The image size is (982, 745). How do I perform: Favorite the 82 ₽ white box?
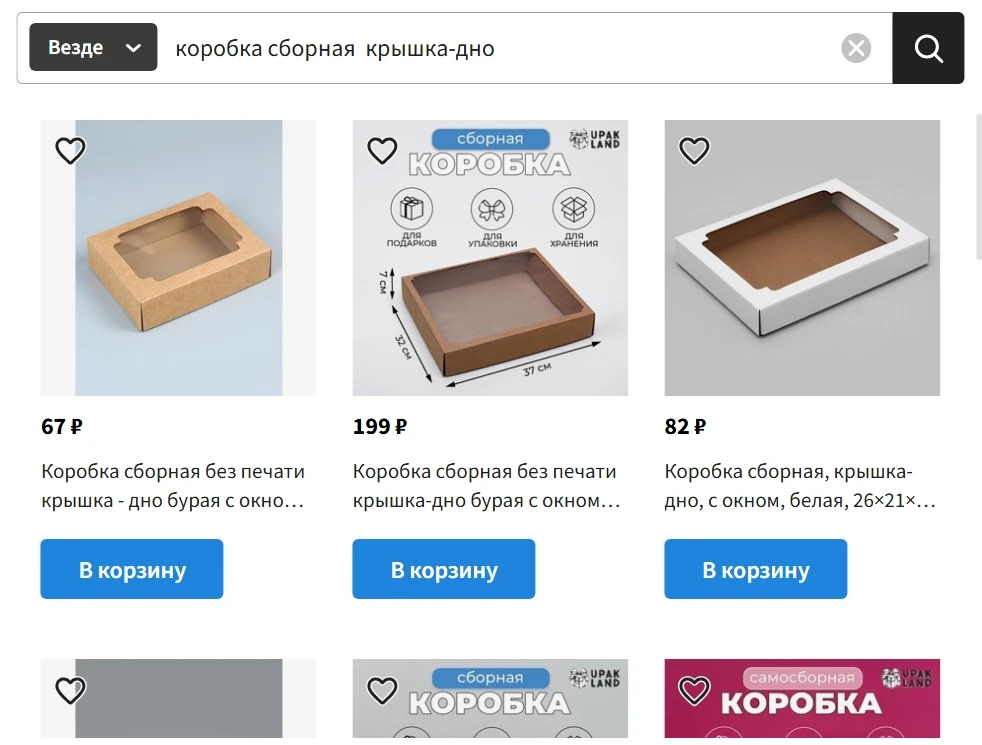[x=694, y=150]
